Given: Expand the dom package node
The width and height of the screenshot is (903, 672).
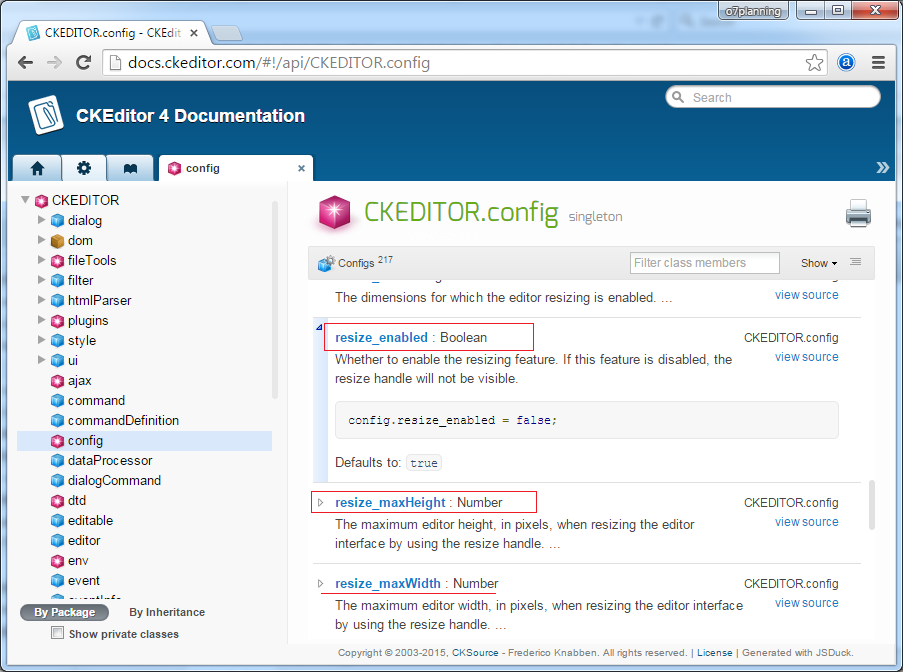Looking at the screenshot, I should coord(41,240).
